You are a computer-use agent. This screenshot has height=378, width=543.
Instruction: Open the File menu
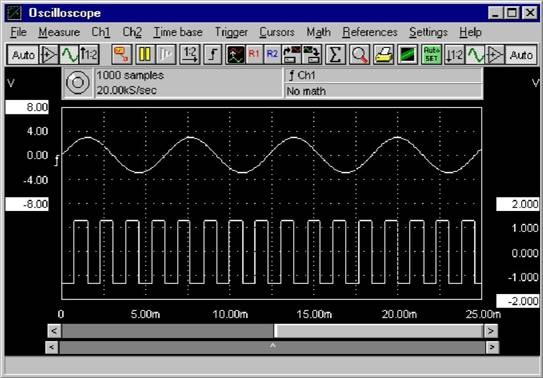click(18, 32)
